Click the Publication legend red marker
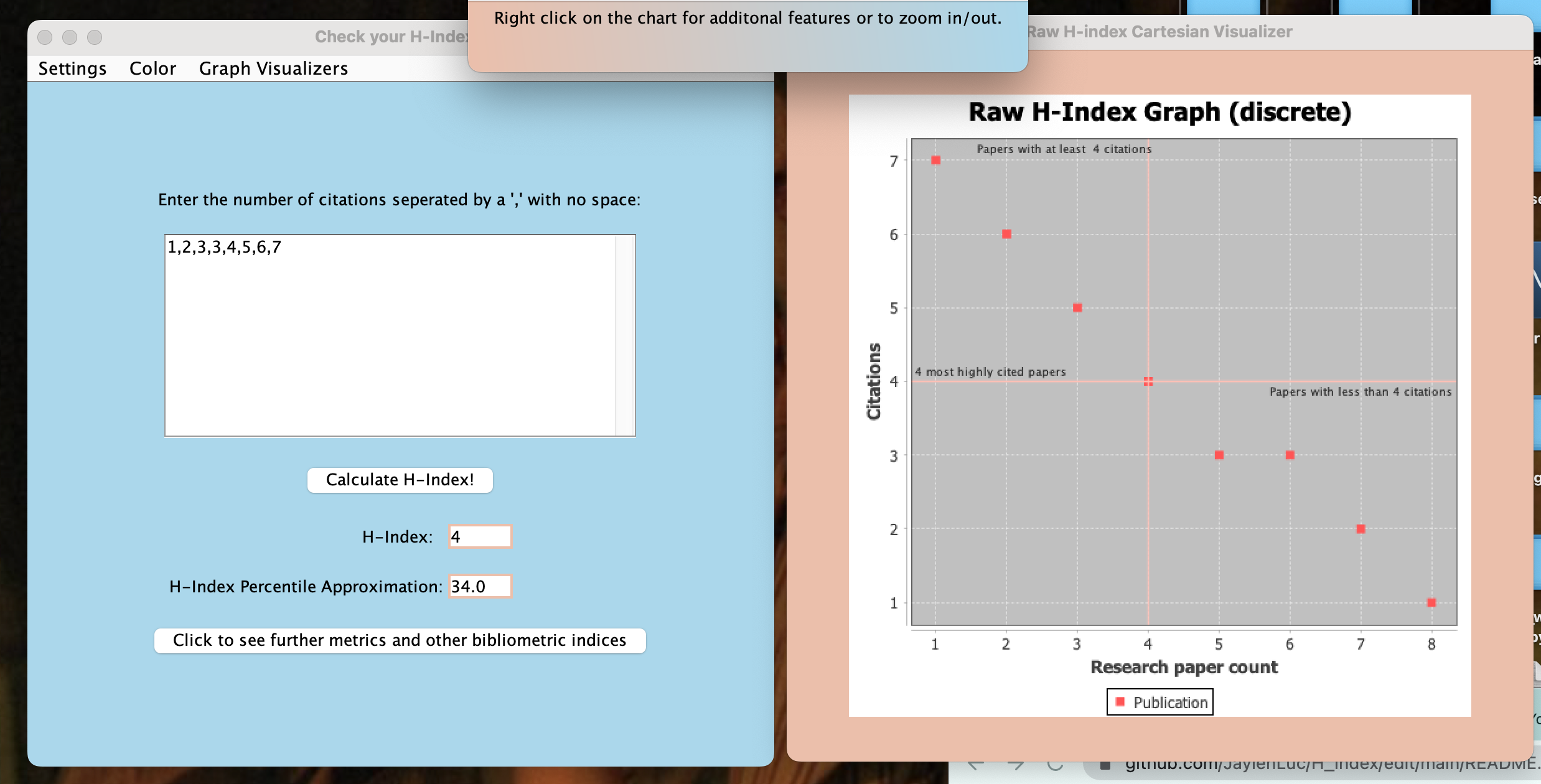Viewport: 1541px width, 784px height. coord(1120,702)
